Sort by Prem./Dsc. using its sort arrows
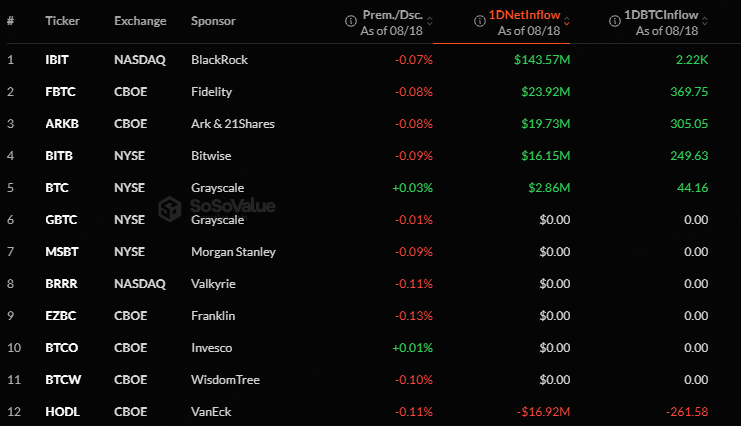 430,21
